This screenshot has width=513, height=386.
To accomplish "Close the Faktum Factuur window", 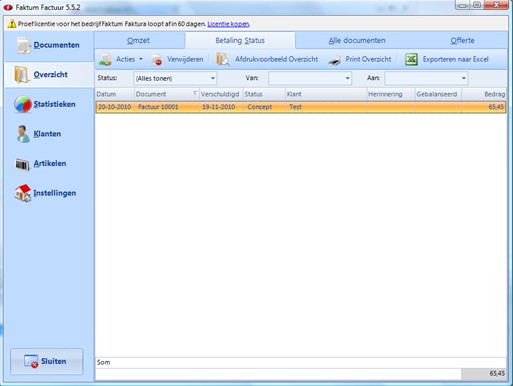I will point(496,5).
